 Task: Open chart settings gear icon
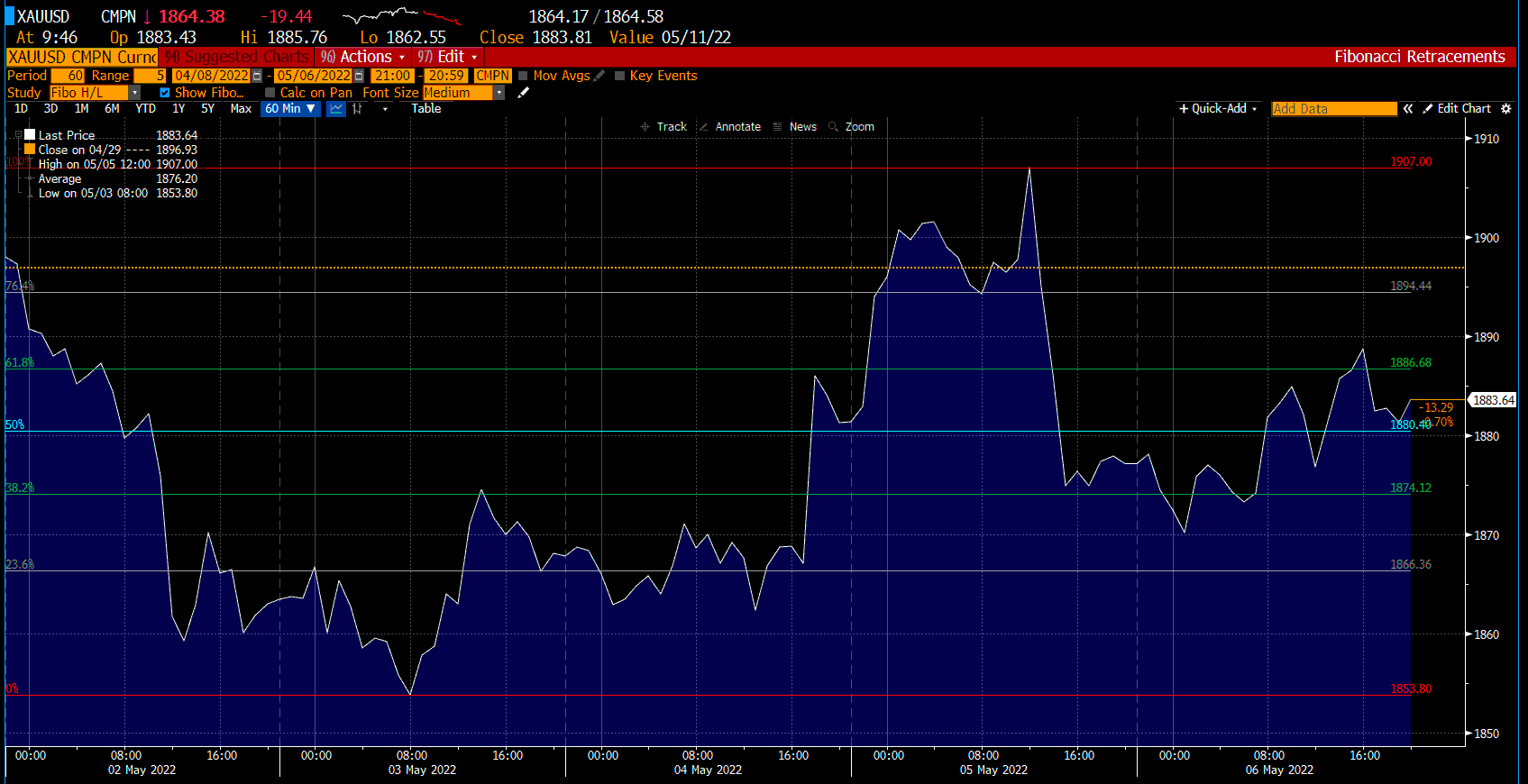click(x=1505, y=109)
